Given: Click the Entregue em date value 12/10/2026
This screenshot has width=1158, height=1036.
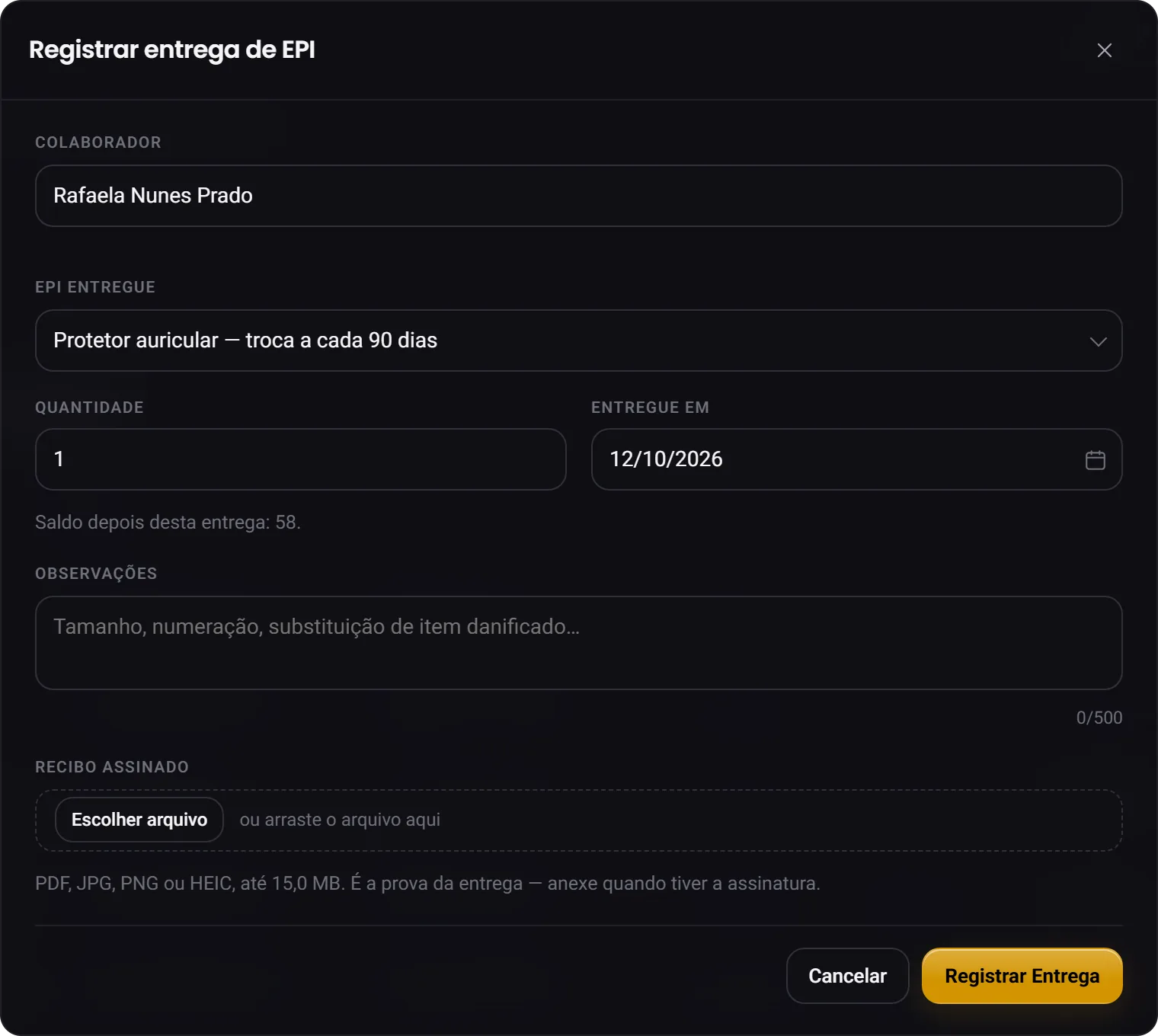Looking at the screenshot, I should [666, 459].
